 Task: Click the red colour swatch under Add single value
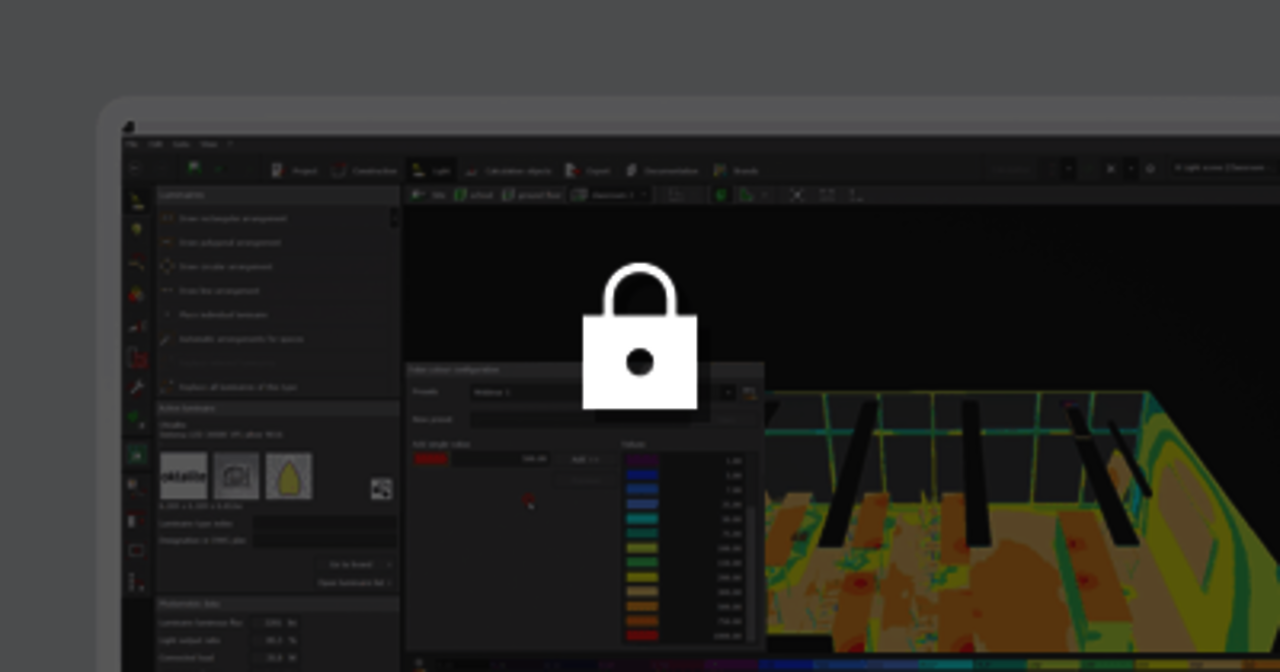tap(431, 459)
